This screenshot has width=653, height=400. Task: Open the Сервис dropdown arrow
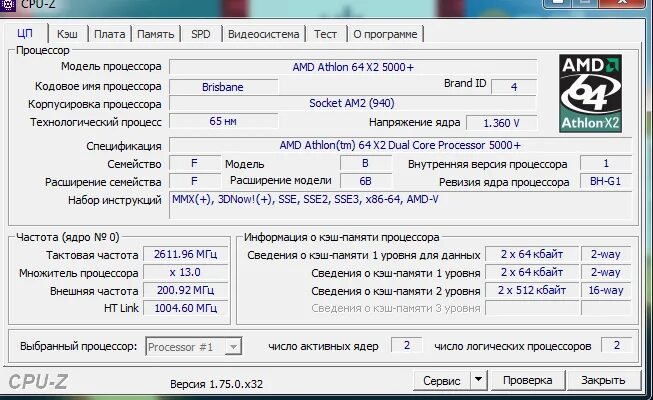[479, 380]
